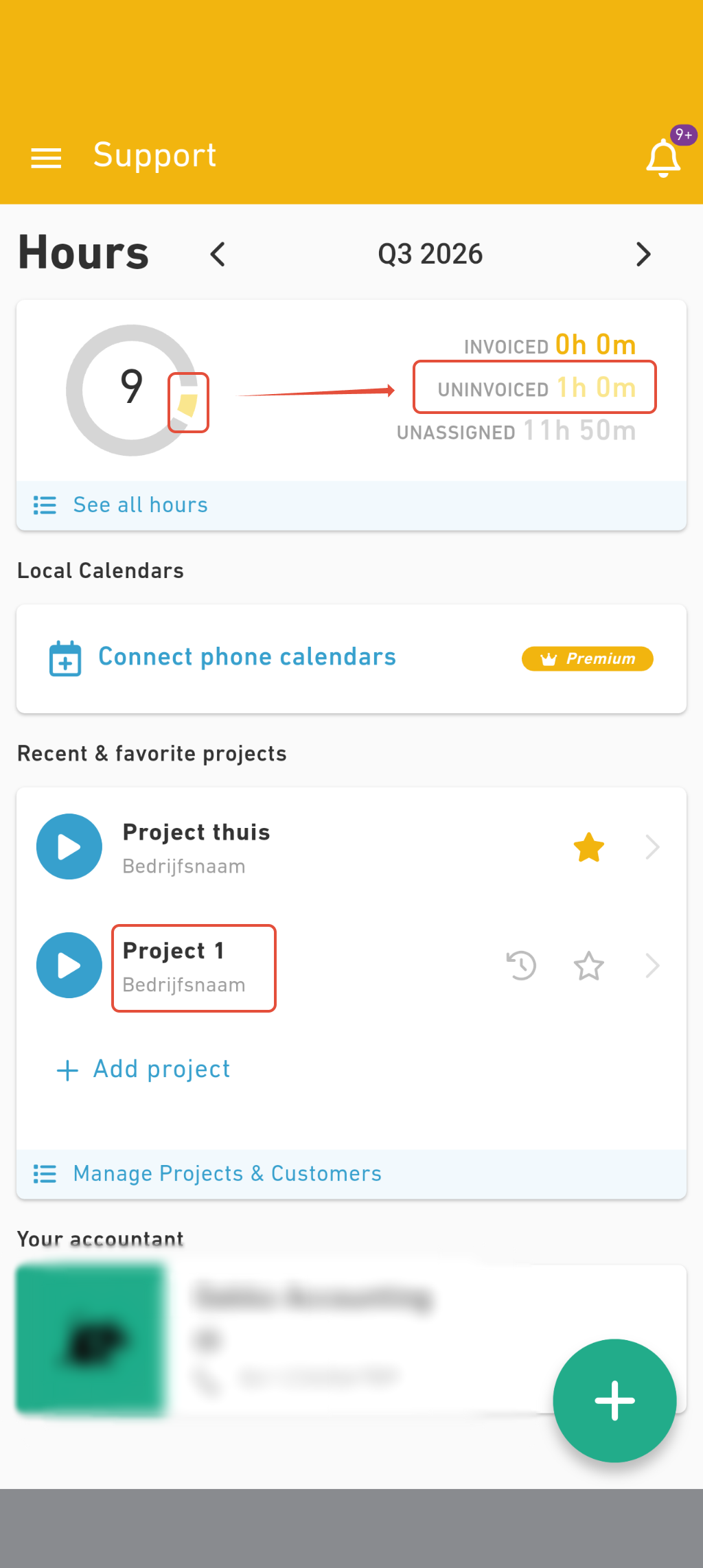
Task: Open Project 1 history clock icon
Action: tap(521, 965)
